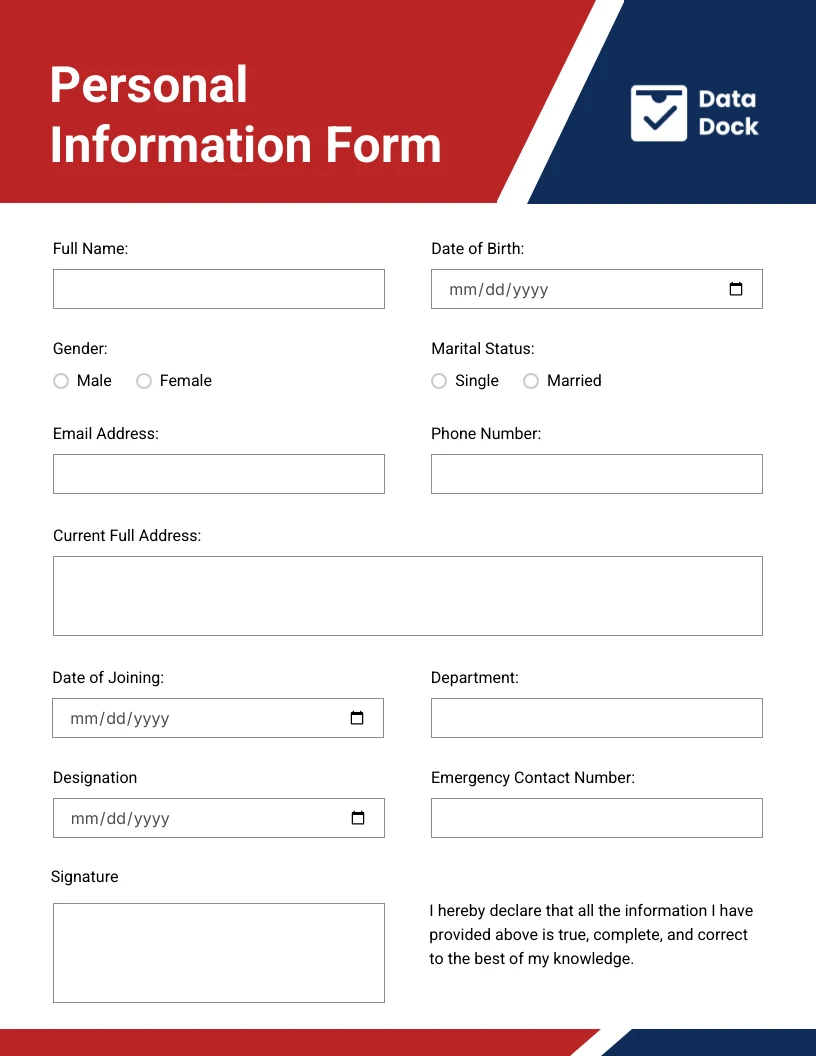Open the Date of Birth calendar picker icon

coord(736,289)
